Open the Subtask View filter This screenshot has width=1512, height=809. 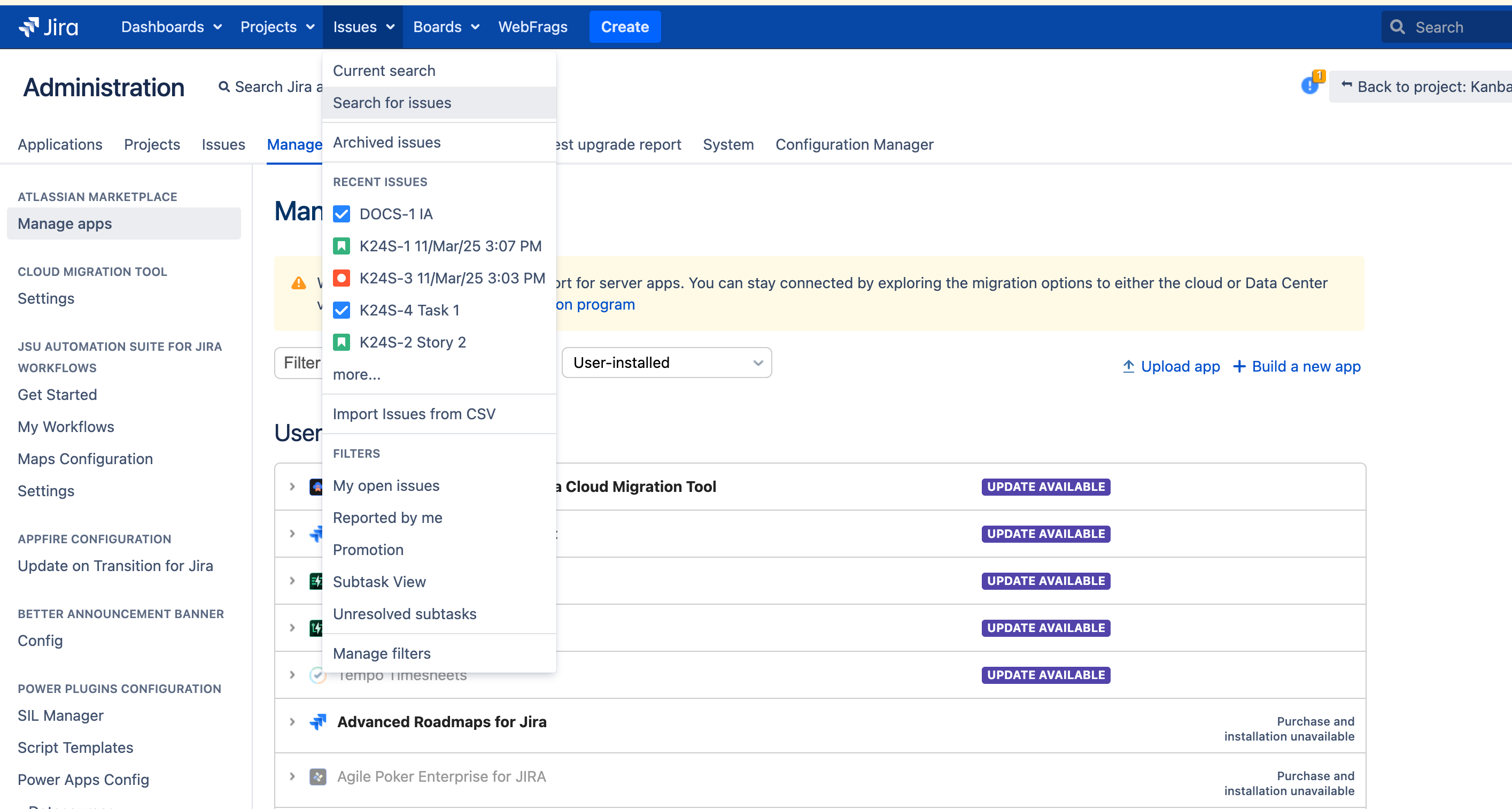pyautogui.click(x=439, y=582)
